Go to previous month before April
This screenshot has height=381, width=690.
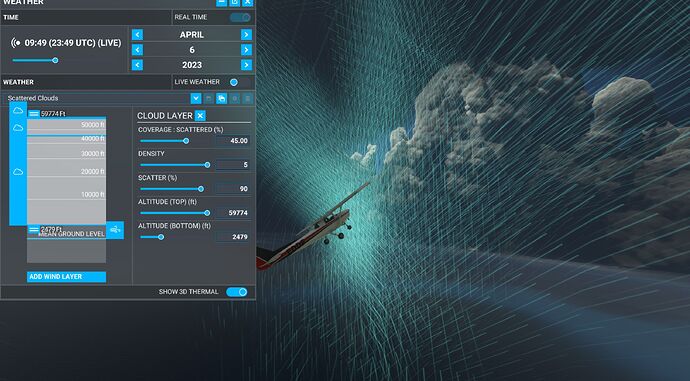point(137,35)
